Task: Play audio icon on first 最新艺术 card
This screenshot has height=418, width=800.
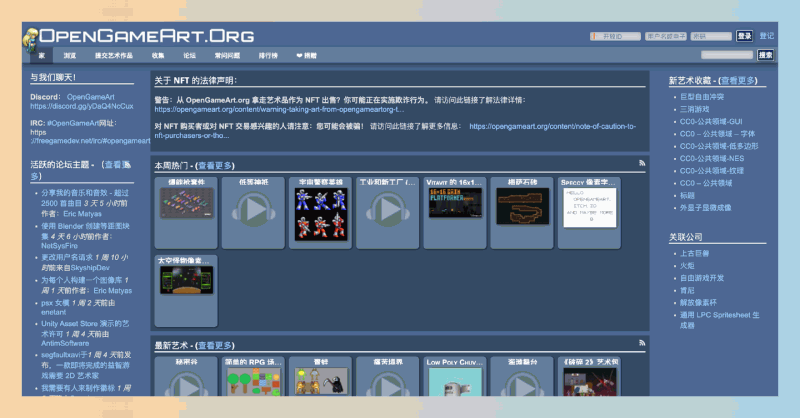Action: (187, 384)
